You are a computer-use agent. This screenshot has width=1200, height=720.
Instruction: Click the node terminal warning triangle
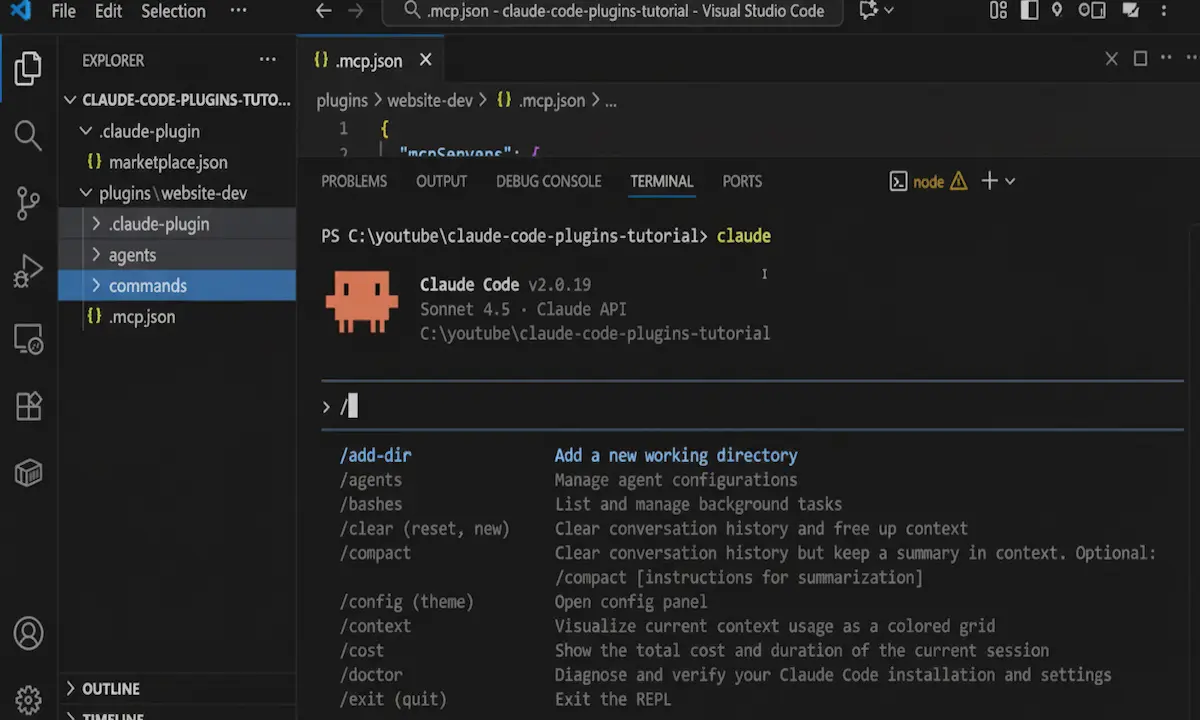(959, 181)
